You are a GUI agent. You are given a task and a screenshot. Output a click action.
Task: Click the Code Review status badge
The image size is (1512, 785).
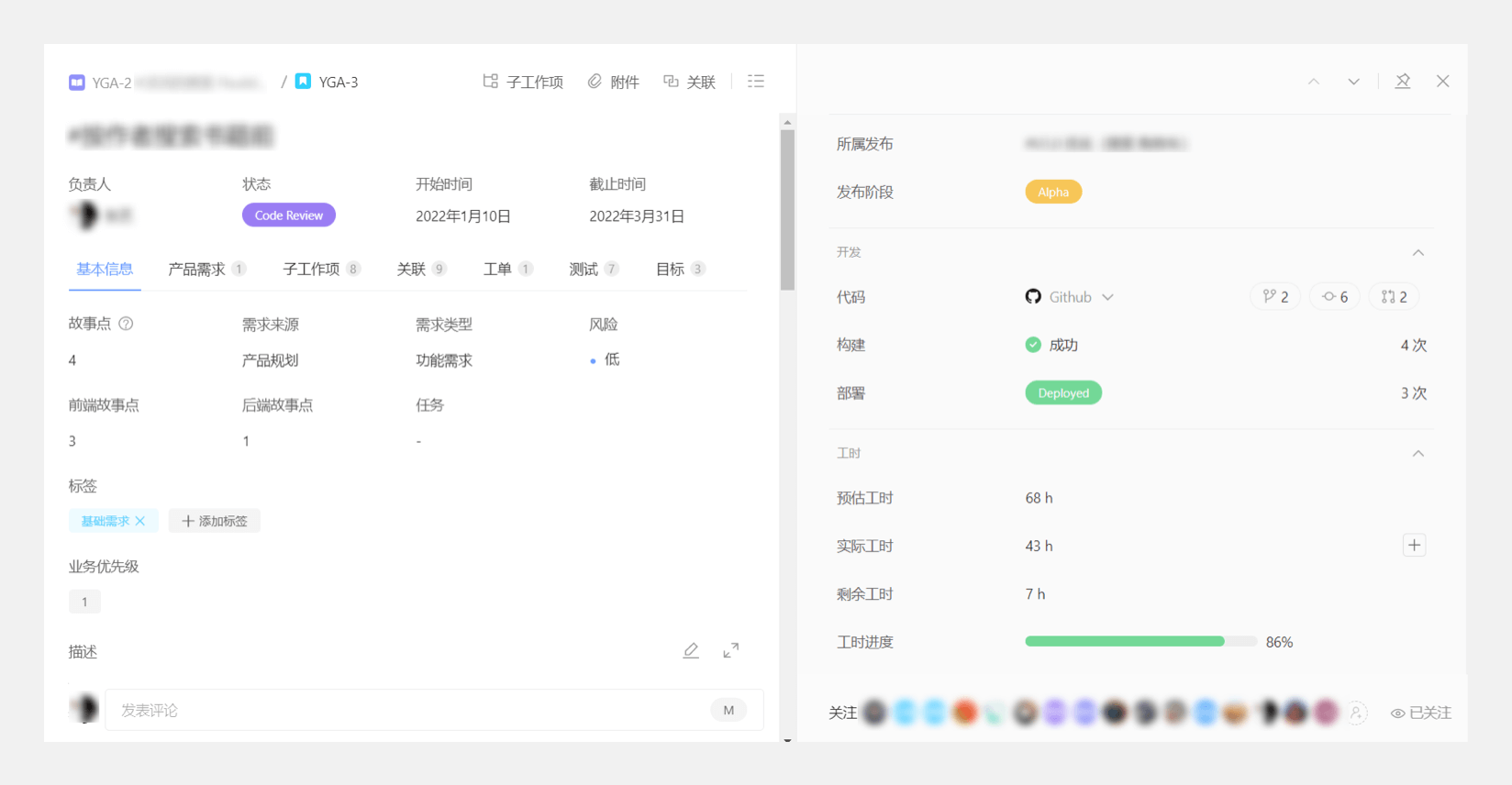289,216
